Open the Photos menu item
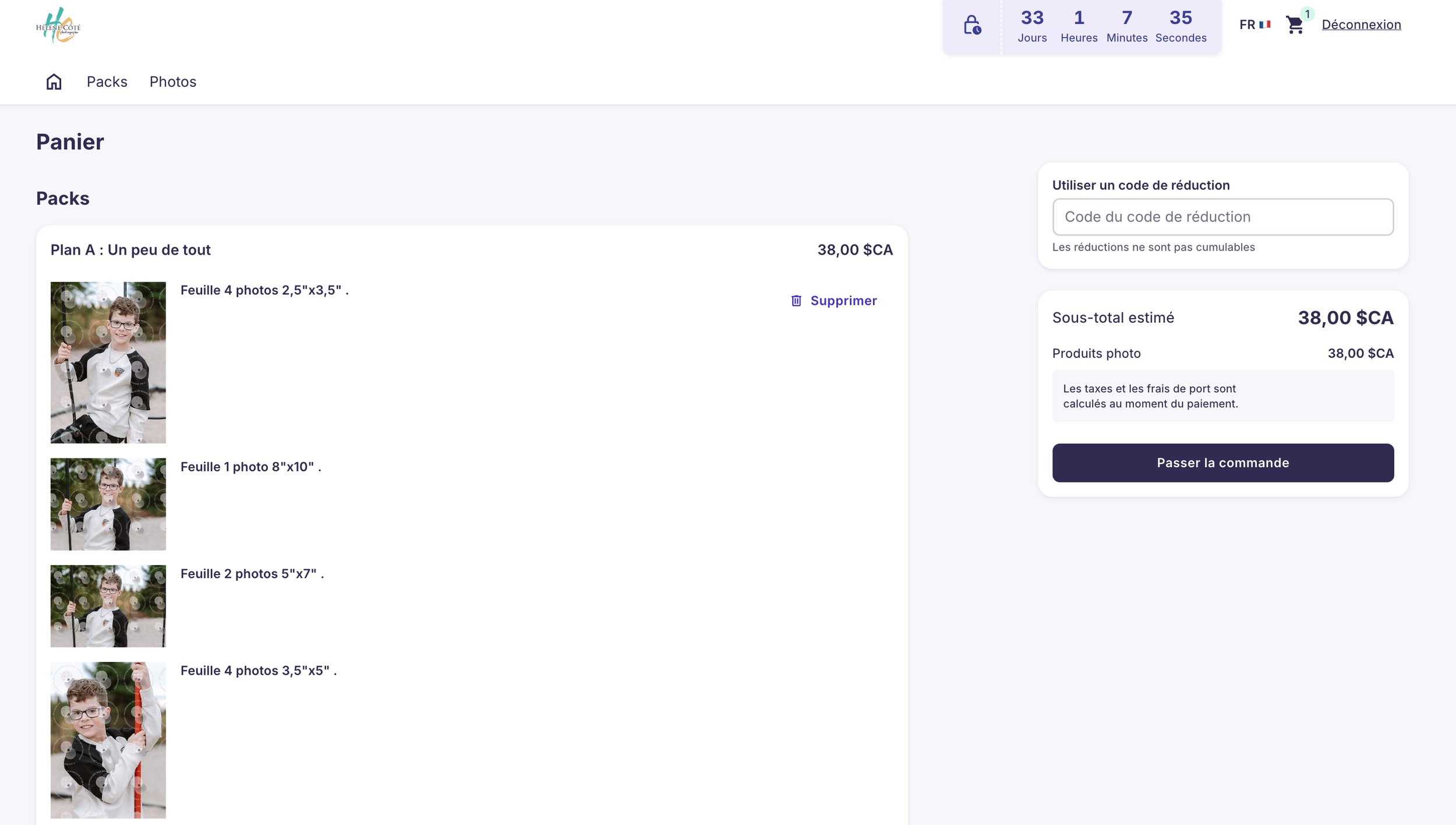1456x825 pixels. [x=173, y=82]
